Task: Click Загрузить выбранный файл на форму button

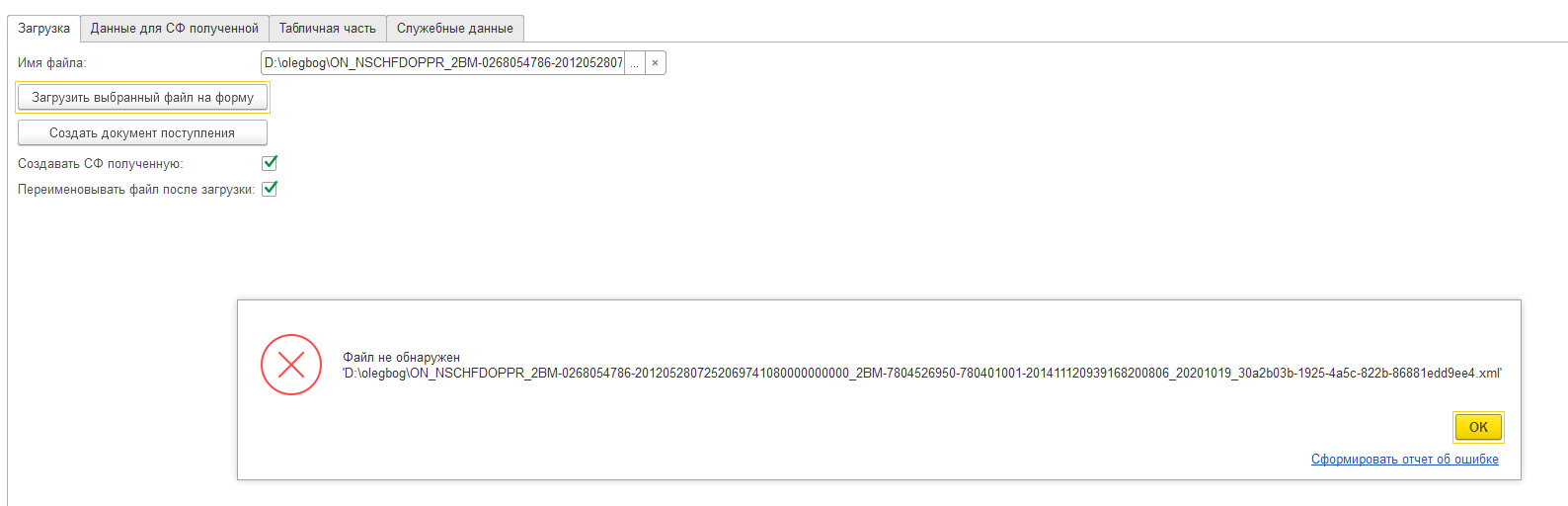Action: tap(142, 98)
